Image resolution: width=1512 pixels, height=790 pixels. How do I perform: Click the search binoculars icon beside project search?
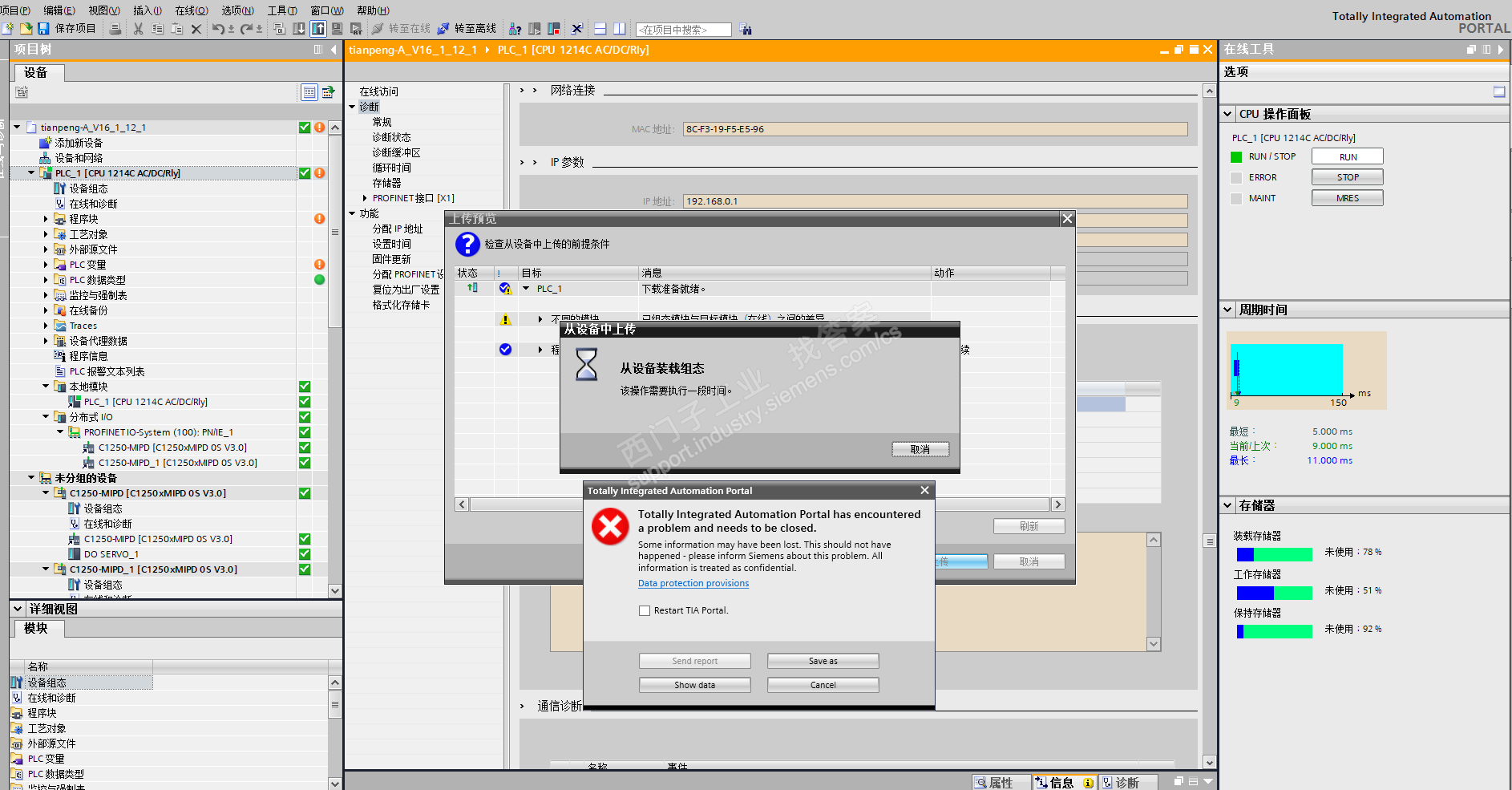tap(746, 30)
